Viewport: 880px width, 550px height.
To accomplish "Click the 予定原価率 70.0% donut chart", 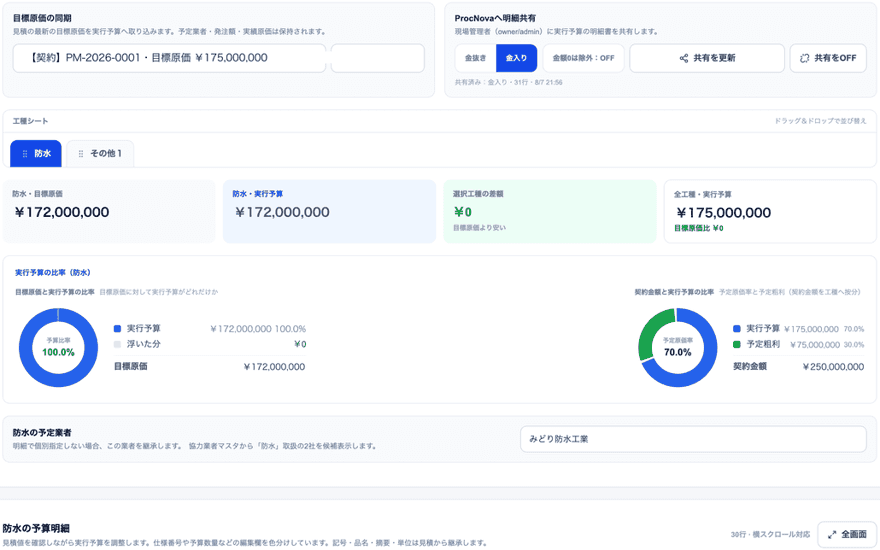I will 677,347.
